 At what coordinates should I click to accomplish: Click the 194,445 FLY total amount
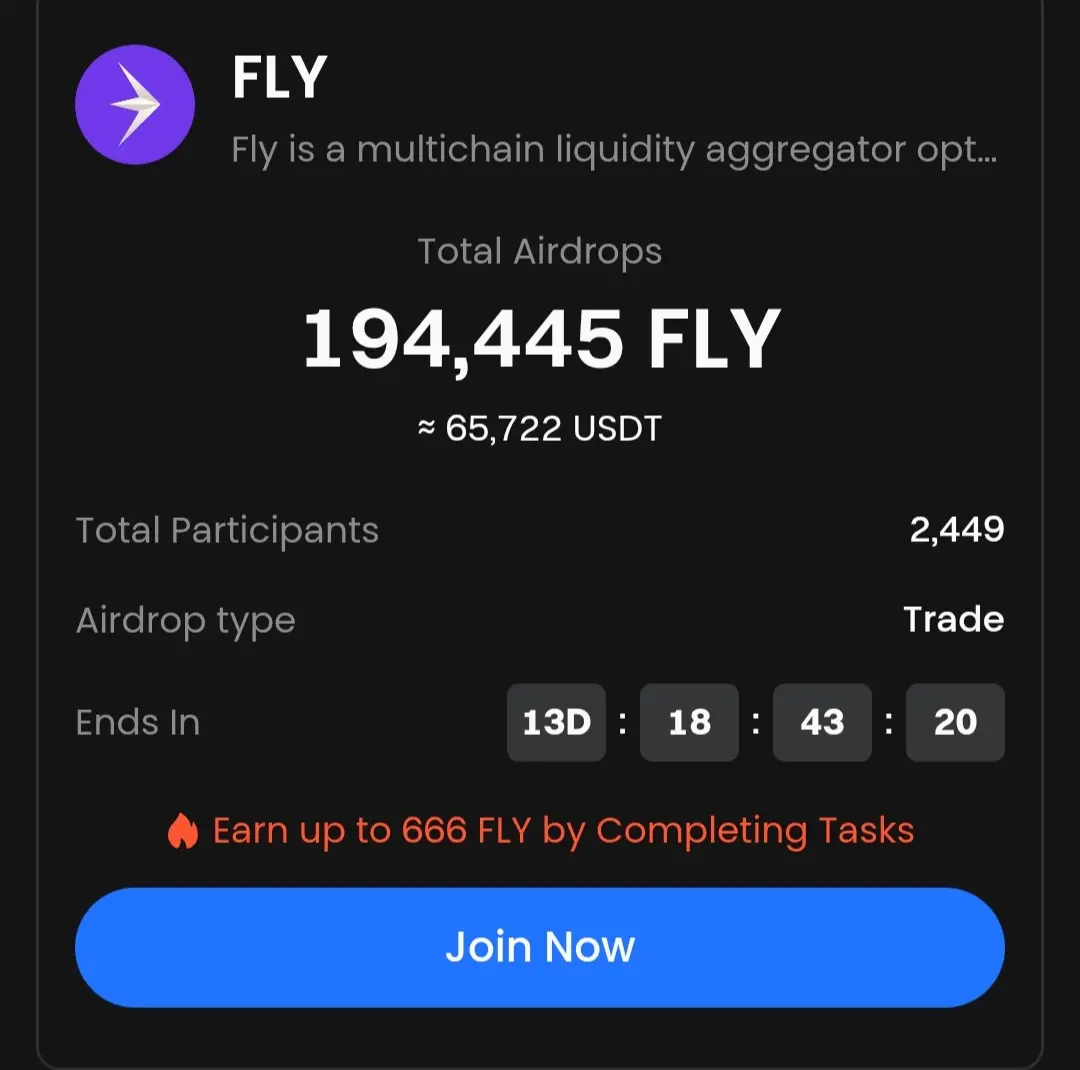(x=541, y=339)
